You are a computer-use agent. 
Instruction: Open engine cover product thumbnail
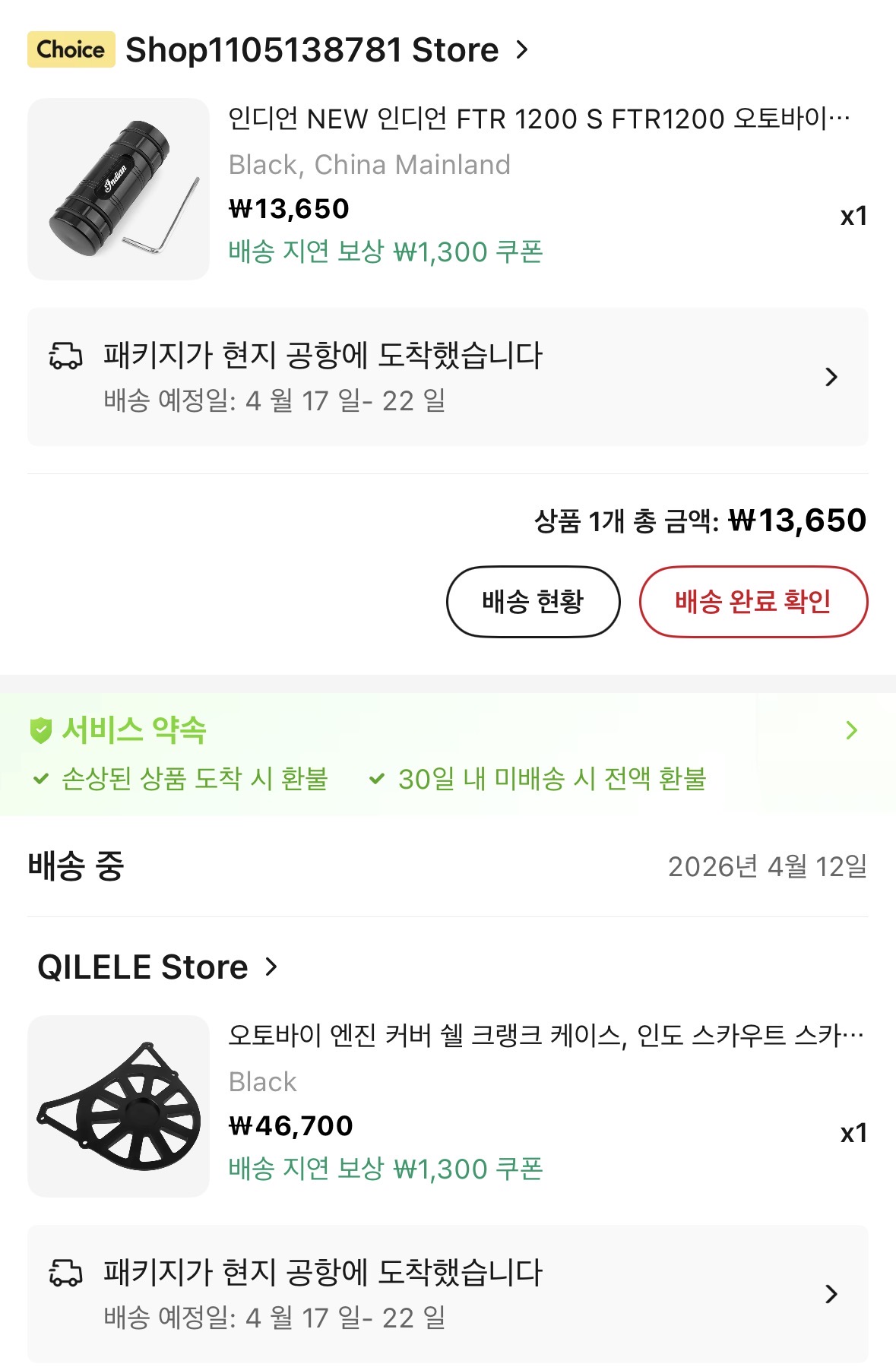(118, 1106)
